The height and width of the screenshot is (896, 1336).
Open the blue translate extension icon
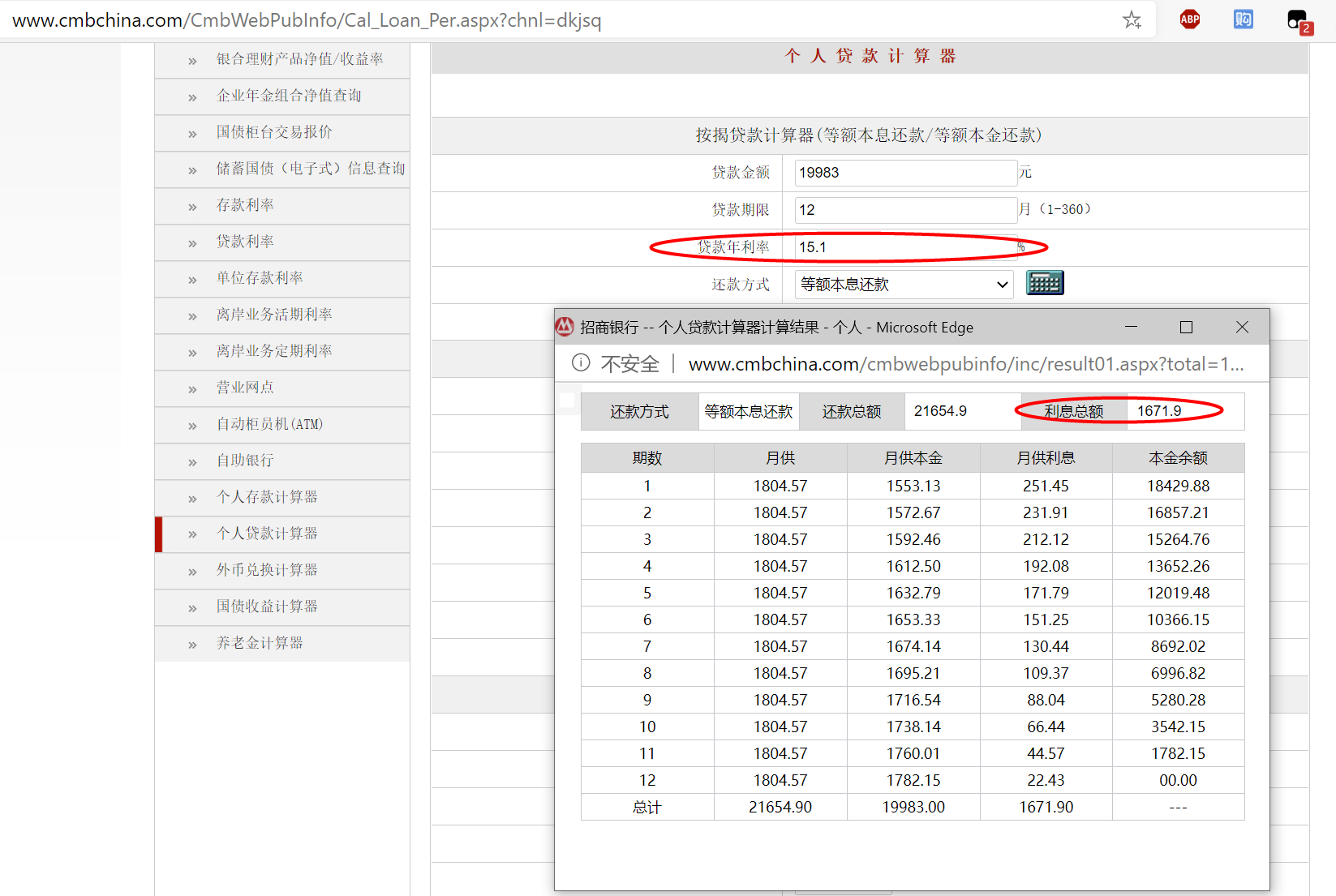coord(1243,19)
